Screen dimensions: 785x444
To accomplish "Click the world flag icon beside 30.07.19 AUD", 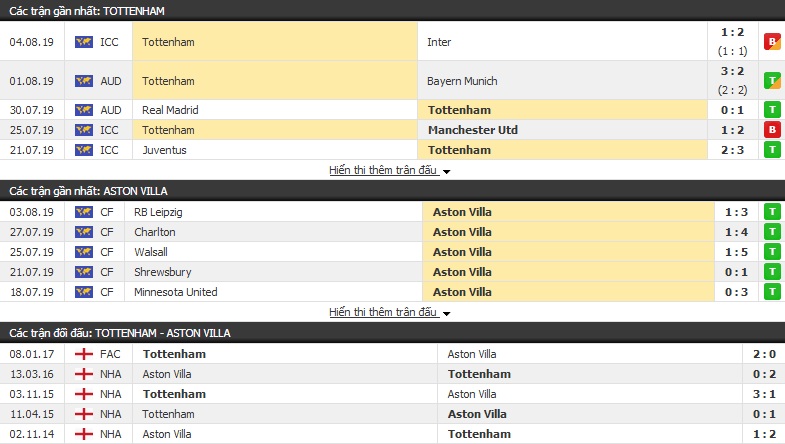I will [84, 110].
